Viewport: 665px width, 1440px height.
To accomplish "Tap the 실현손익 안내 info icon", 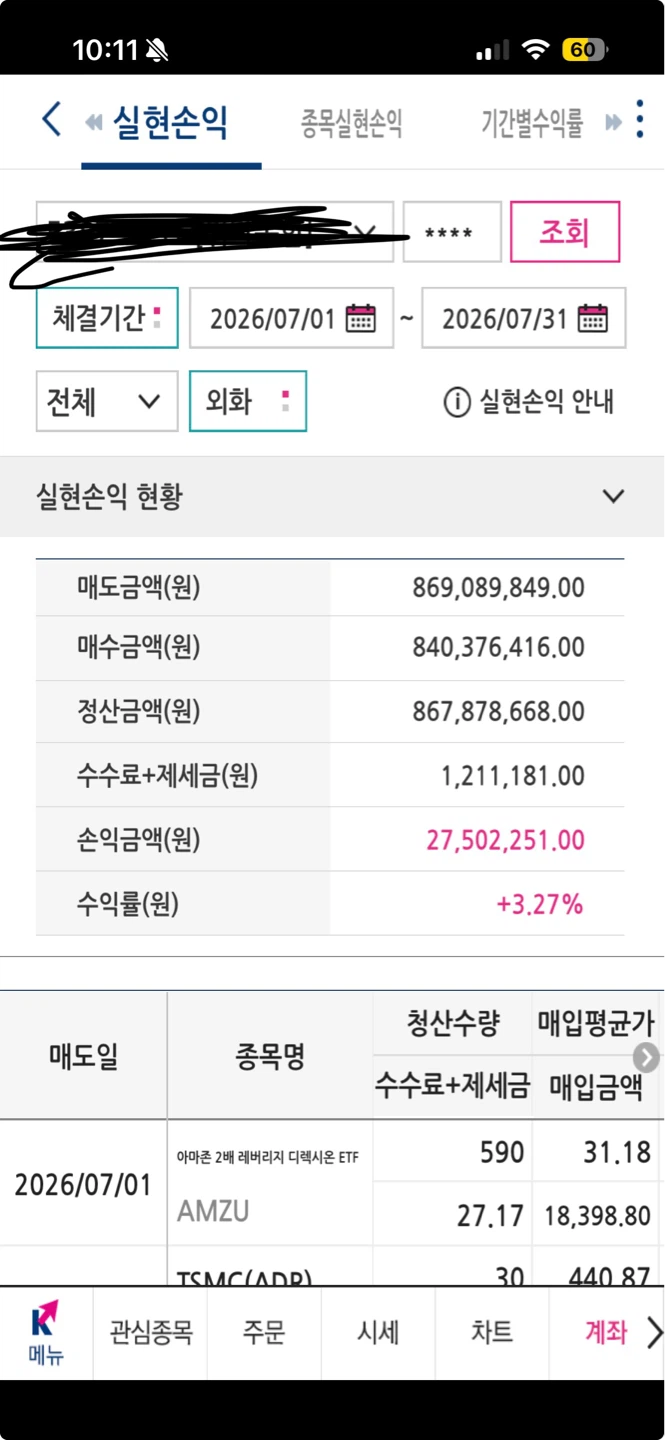I will pyautogui.click(x=456, y=402).
